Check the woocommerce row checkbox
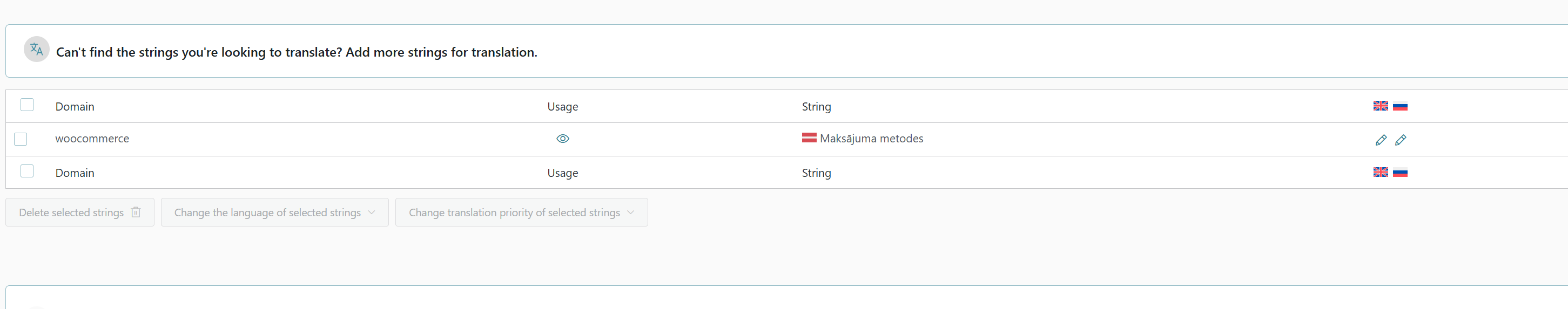Viewport: 1568px width, 309px height. point(21,139)
